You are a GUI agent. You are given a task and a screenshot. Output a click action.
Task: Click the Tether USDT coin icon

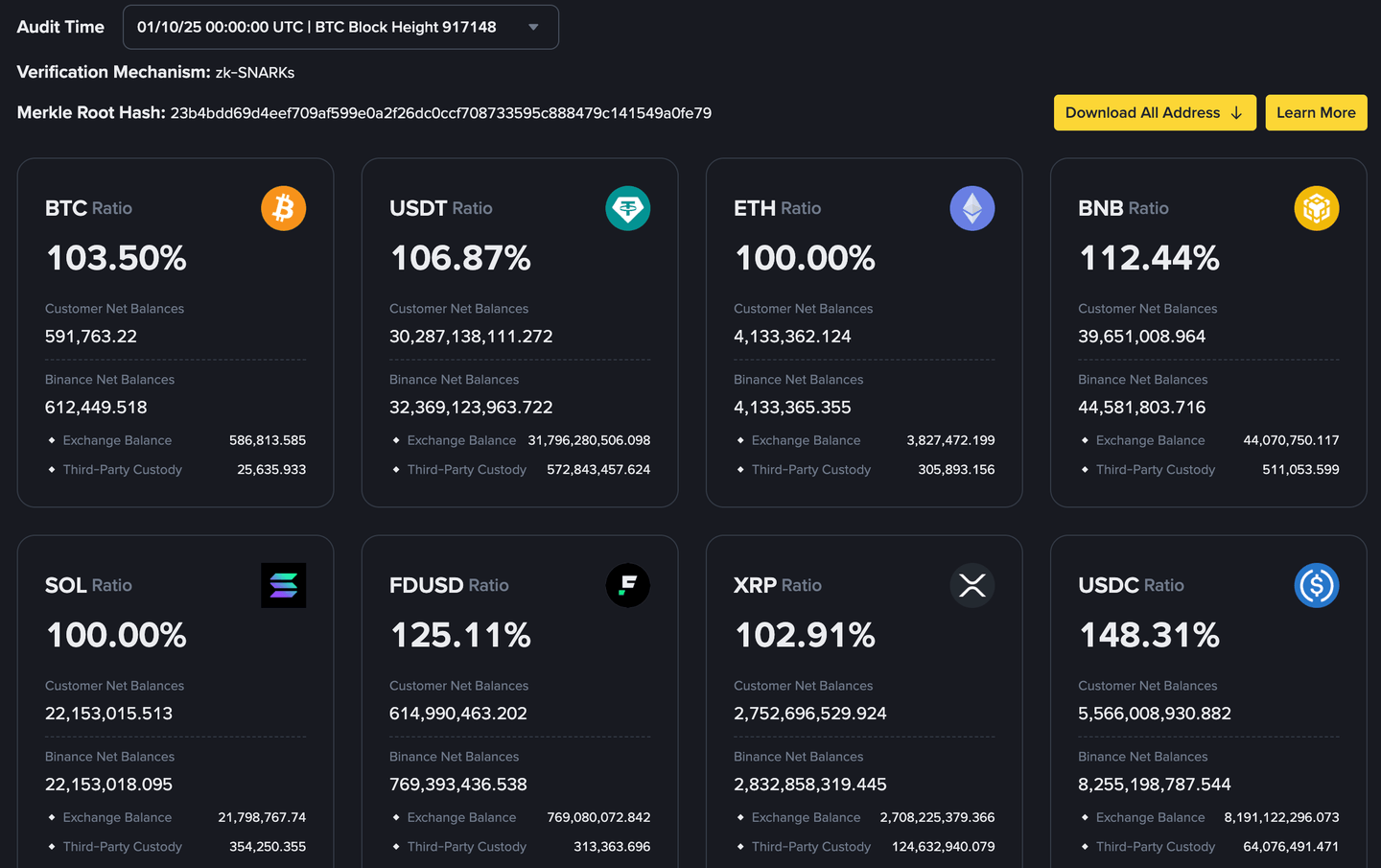[x=627, y=208]
